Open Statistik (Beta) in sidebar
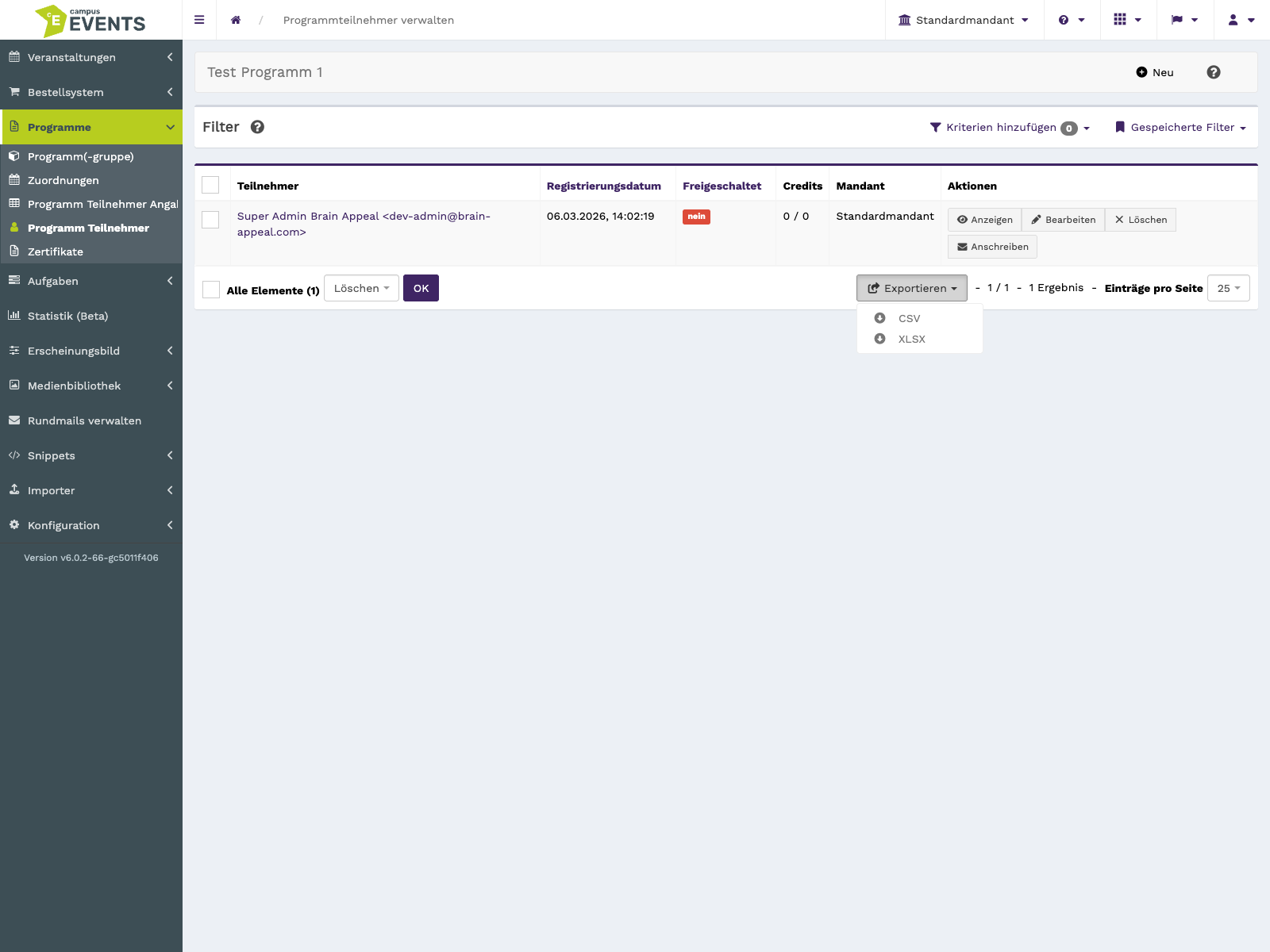 point(91,316)
